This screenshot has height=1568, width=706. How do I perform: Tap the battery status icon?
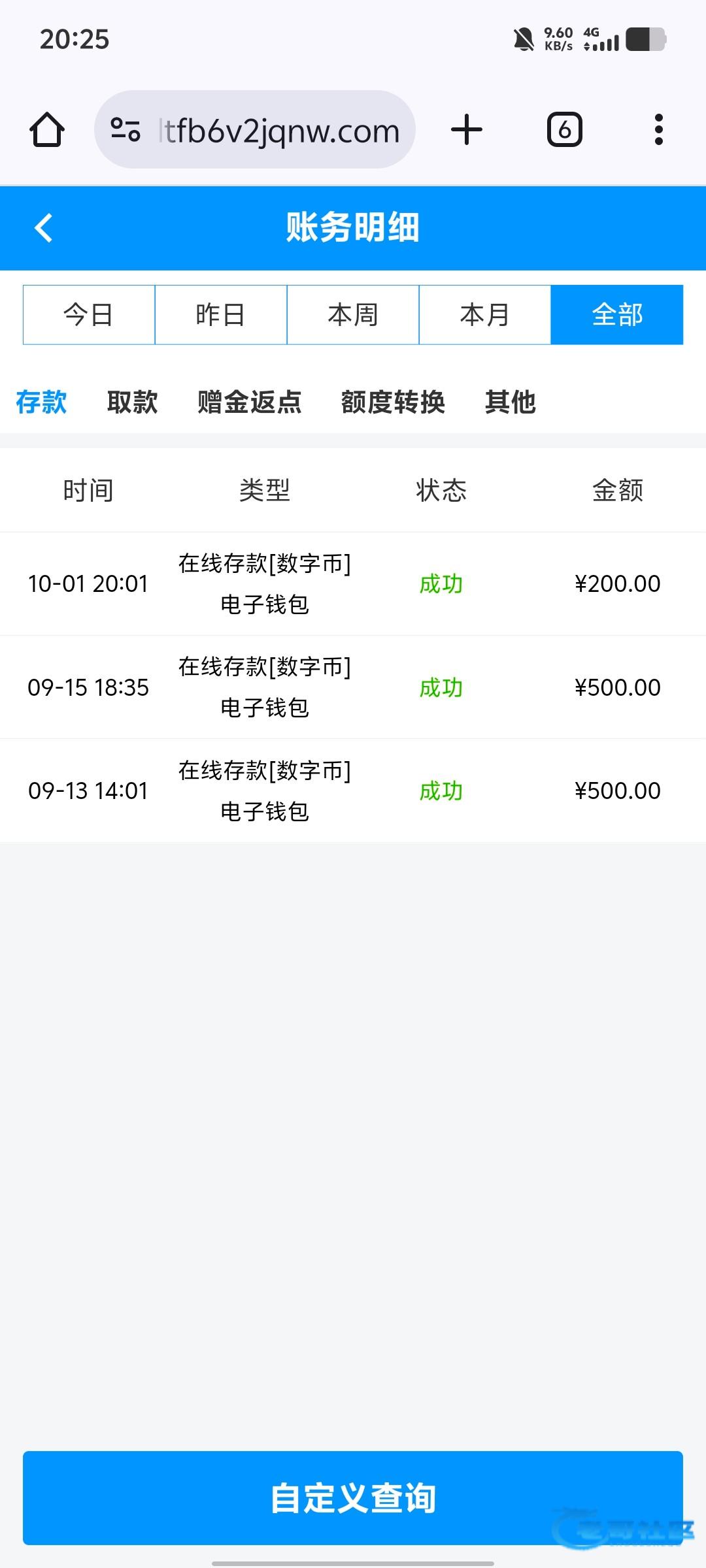tap(645, 40)
